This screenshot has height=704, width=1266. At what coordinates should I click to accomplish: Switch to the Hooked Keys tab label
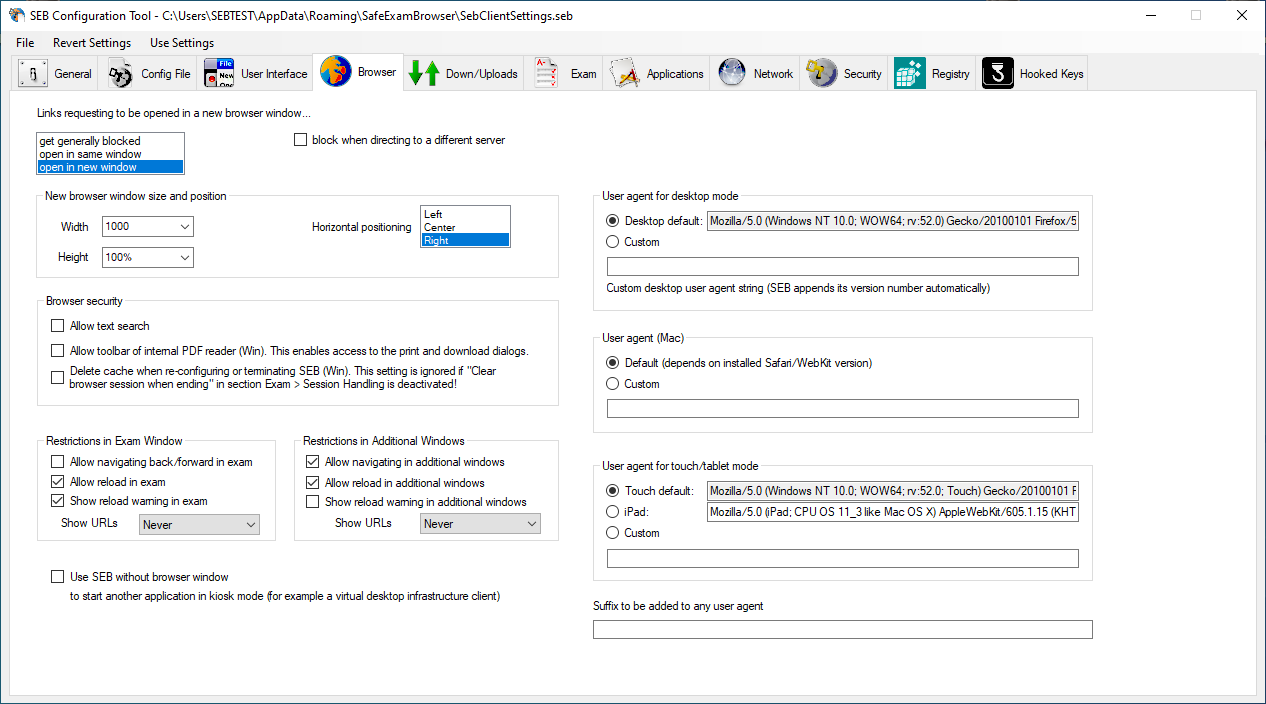point(1051,74)
